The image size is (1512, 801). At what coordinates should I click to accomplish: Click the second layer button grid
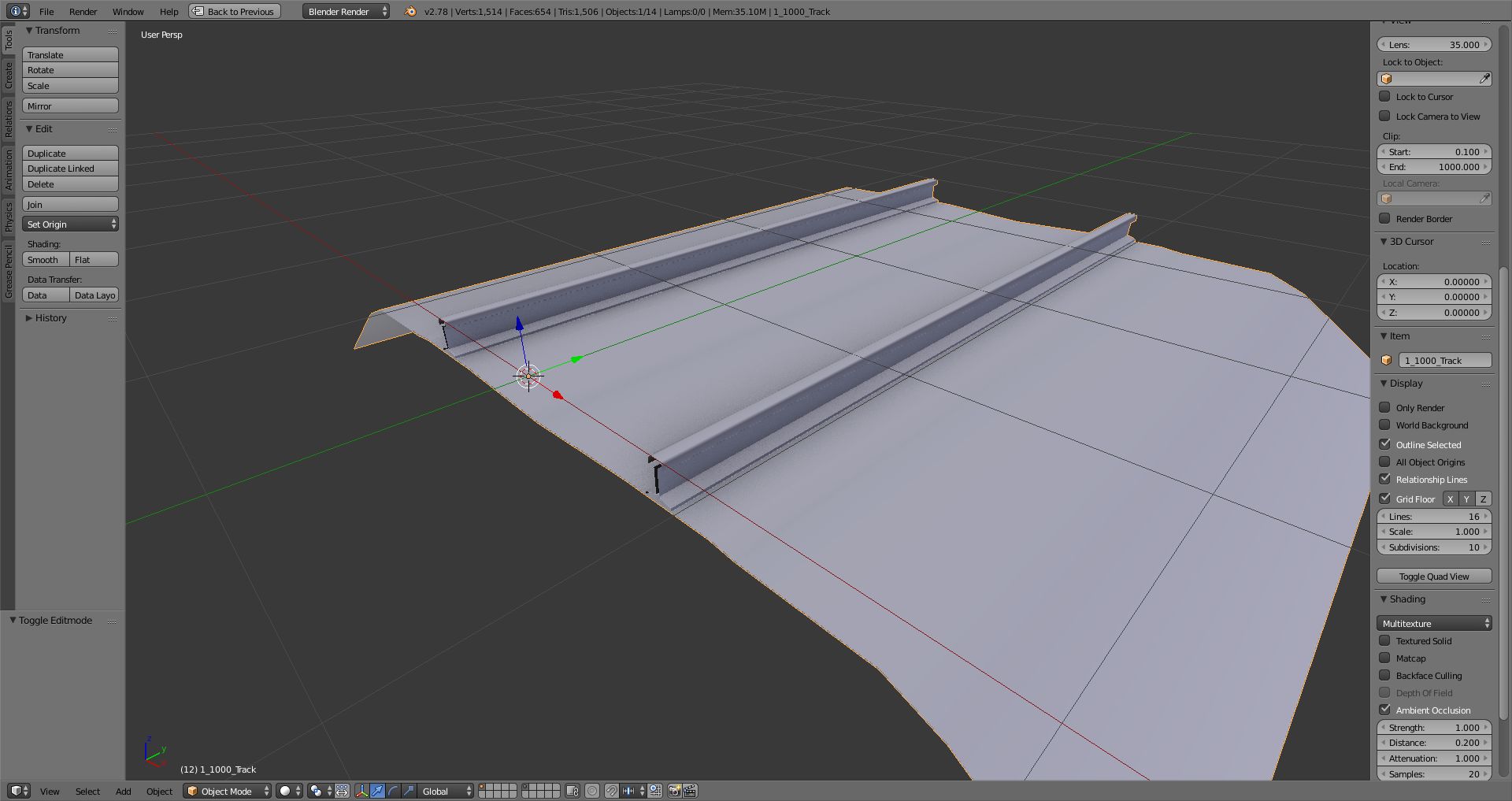click(x=541, y=791)
